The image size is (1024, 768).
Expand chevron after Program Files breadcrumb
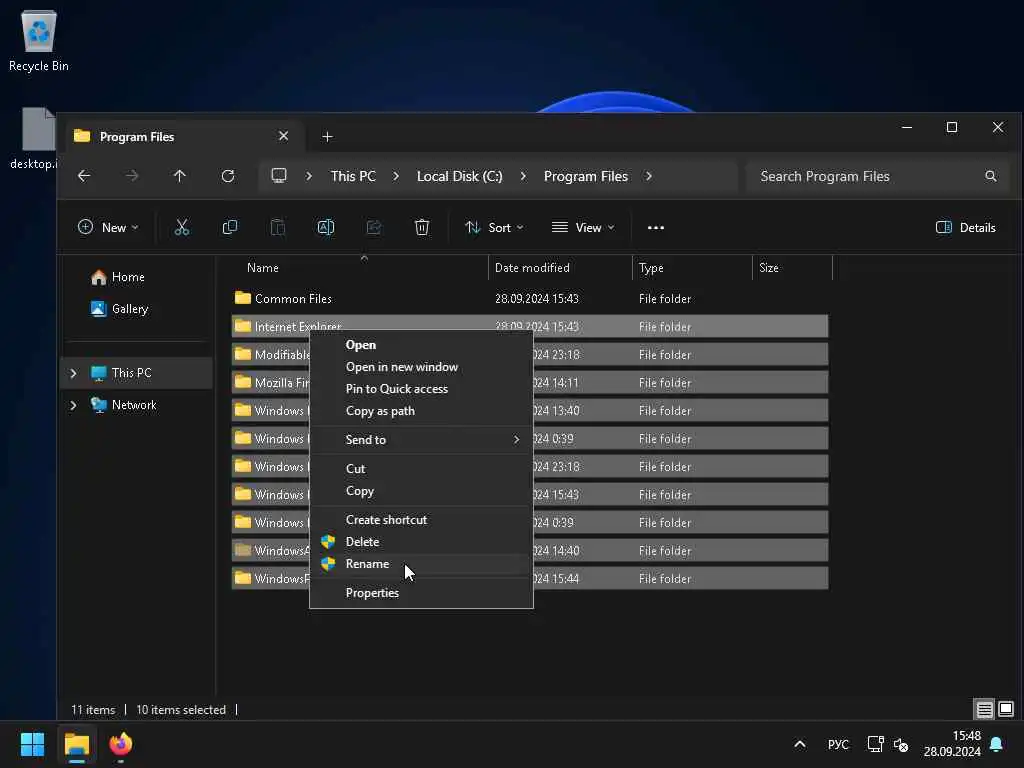coord(648,176)
